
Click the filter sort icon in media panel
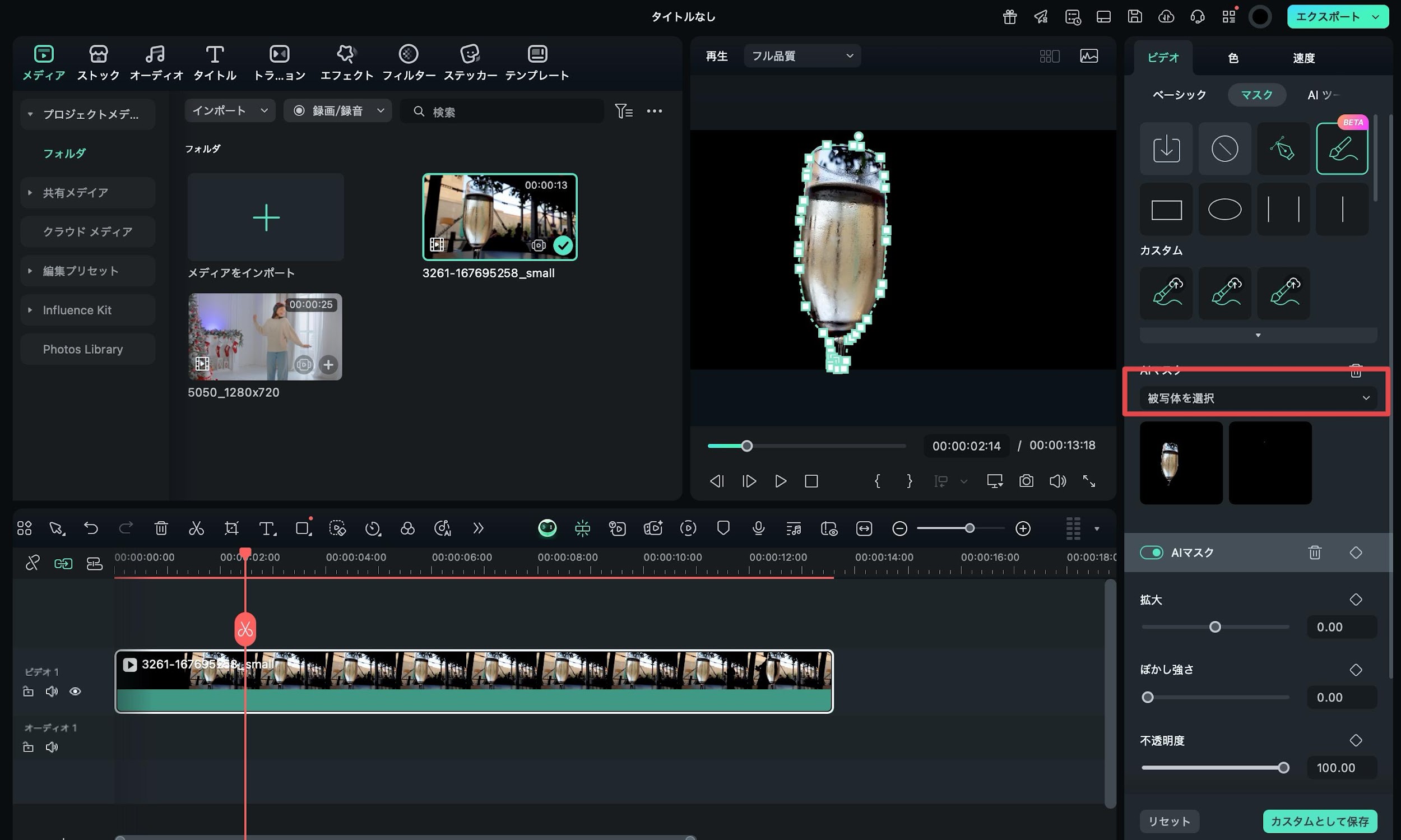coord(624,111)
